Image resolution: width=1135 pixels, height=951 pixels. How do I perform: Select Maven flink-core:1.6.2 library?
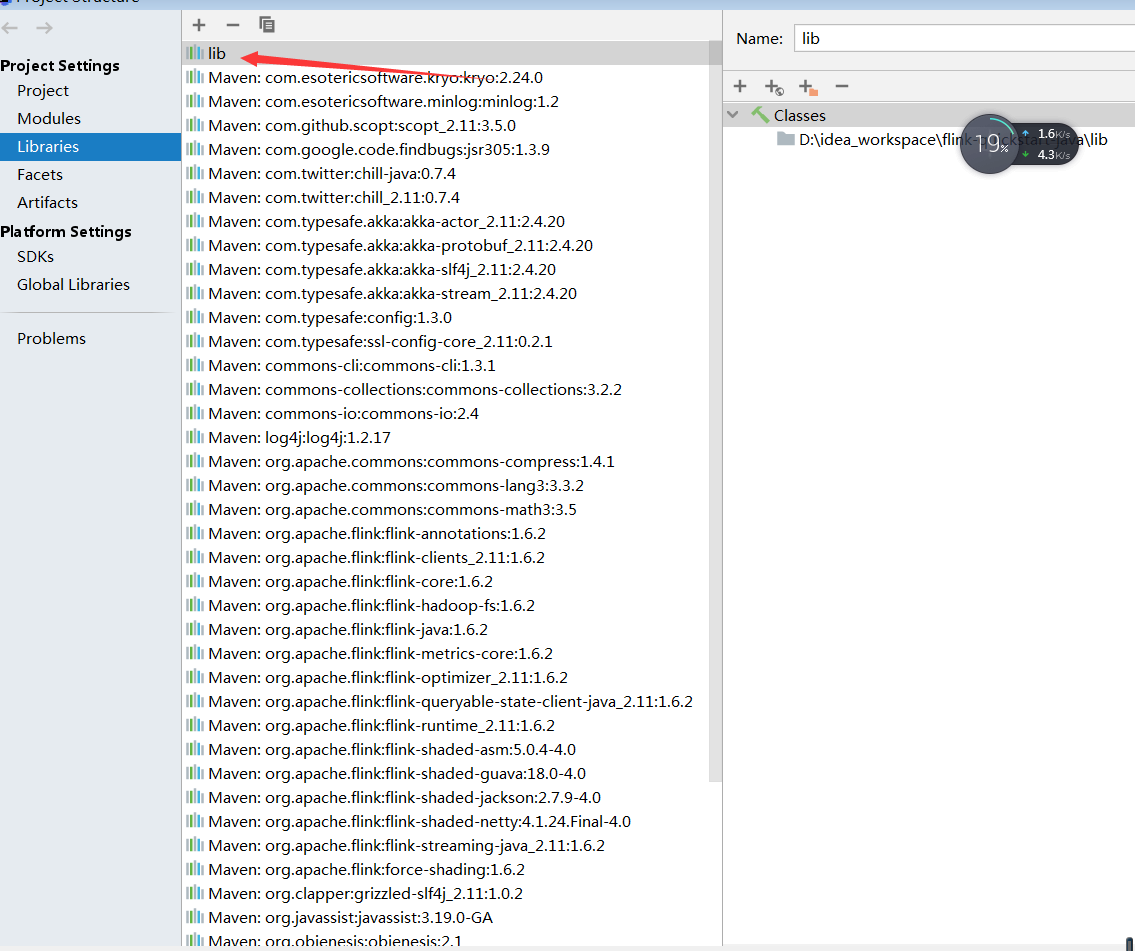point(445,581)
